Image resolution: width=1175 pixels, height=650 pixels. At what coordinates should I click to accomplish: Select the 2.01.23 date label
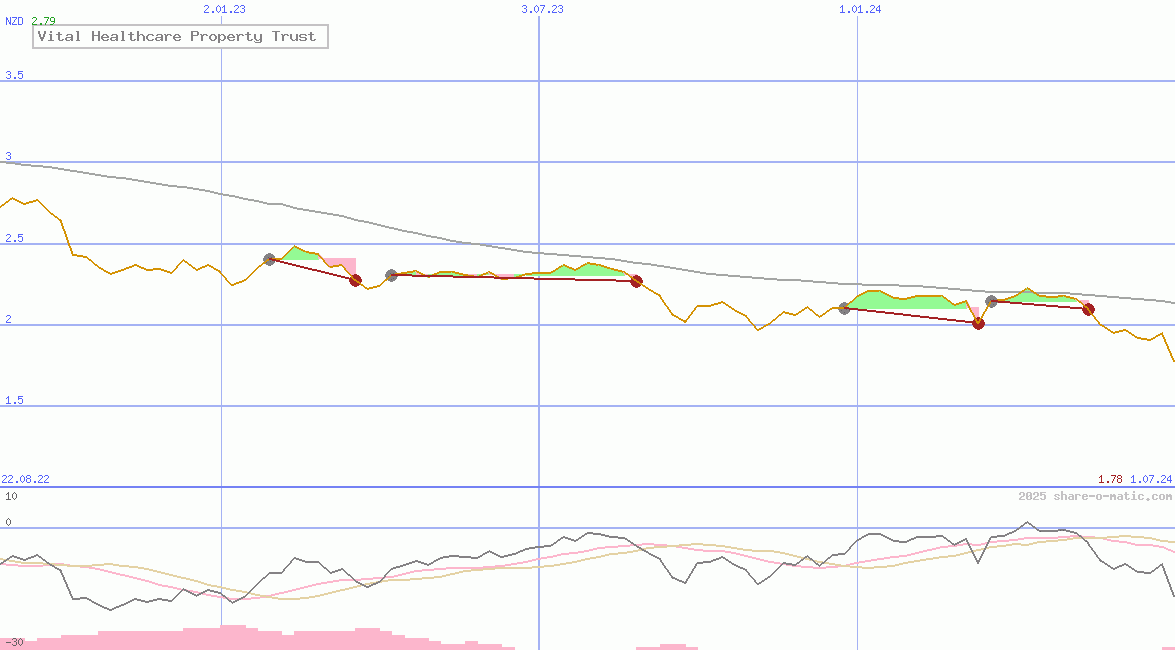(x=224, y=9)
